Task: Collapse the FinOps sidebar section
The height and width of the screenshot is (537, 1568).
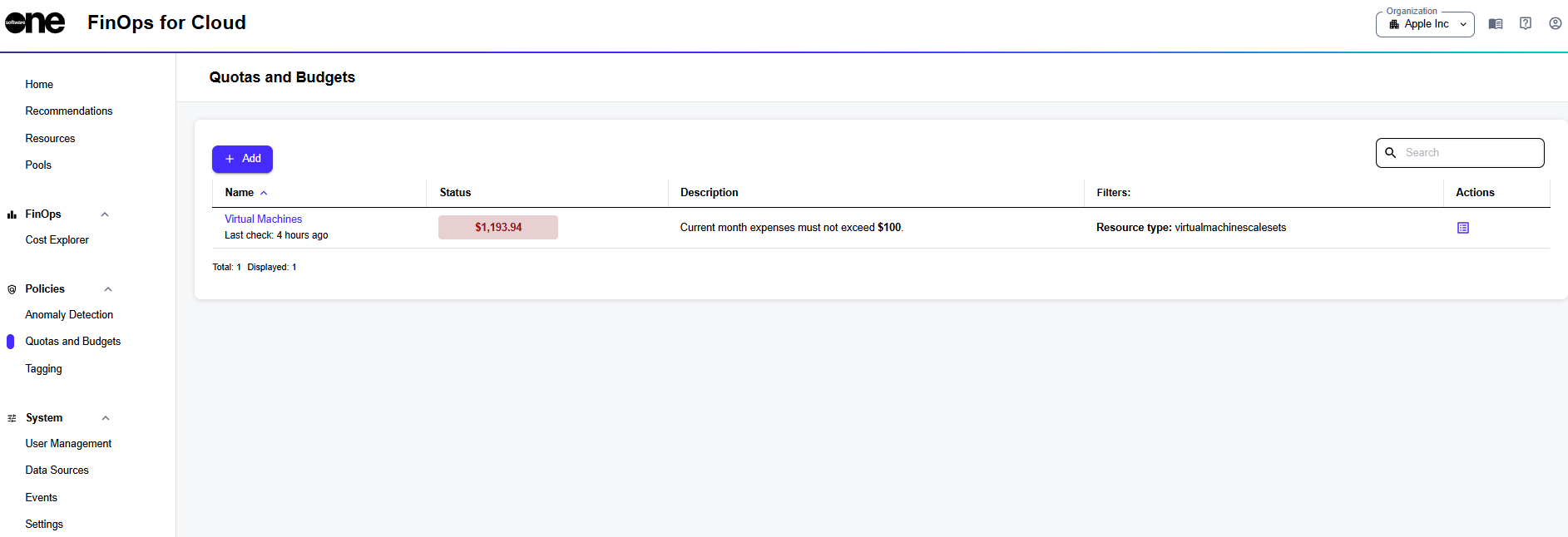Action: tap(105, 214)
